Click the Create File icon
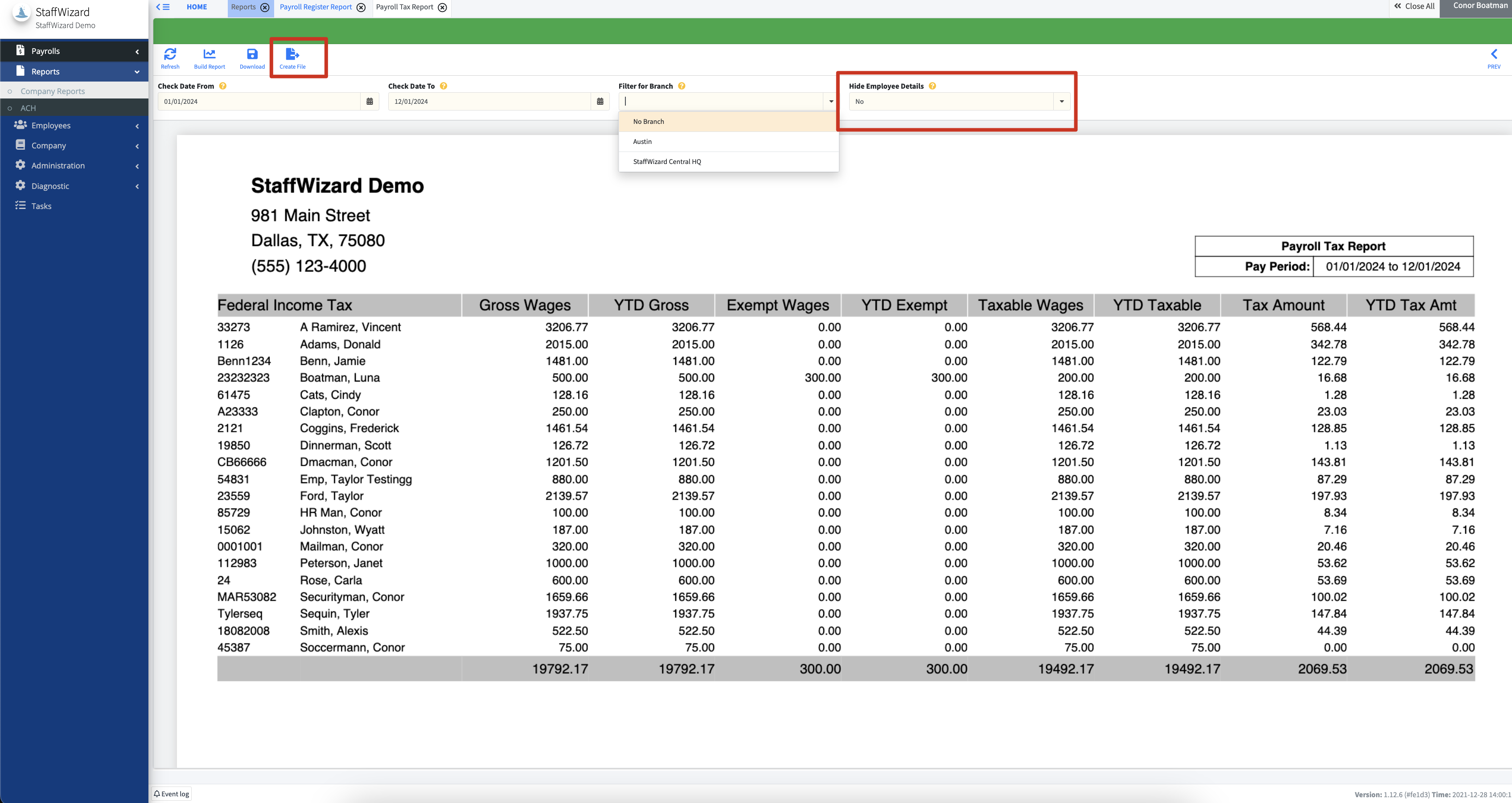Screen dimensions: 1512x803 coord(292,57)
